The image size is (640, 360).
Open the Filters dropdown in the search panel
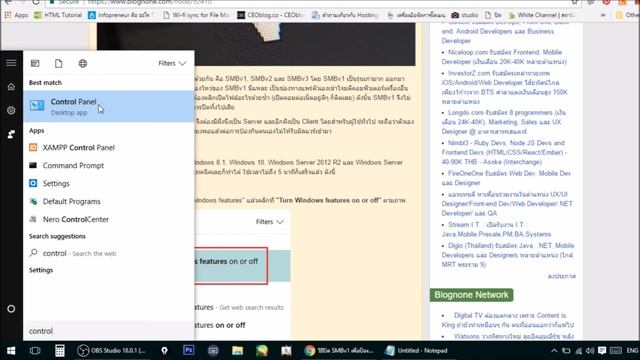tap(172, 63)
